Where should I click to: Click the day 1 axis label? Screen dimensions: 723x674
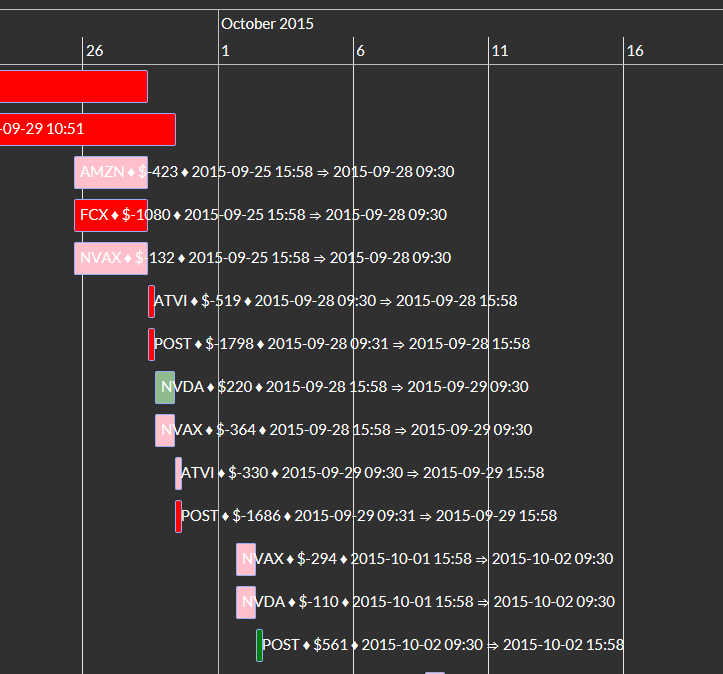click(x=225, y=51)
